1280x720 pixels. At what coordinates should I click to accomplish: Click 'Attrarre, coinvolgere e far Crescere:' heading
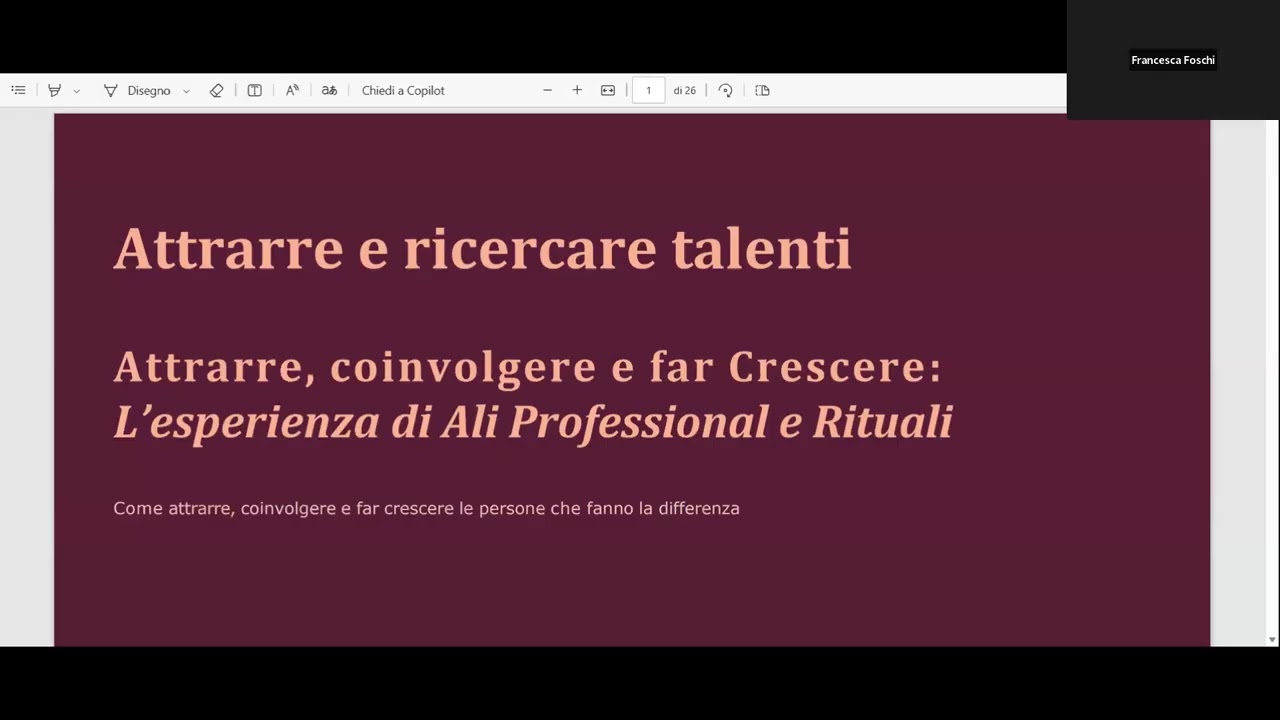[528, 367]
